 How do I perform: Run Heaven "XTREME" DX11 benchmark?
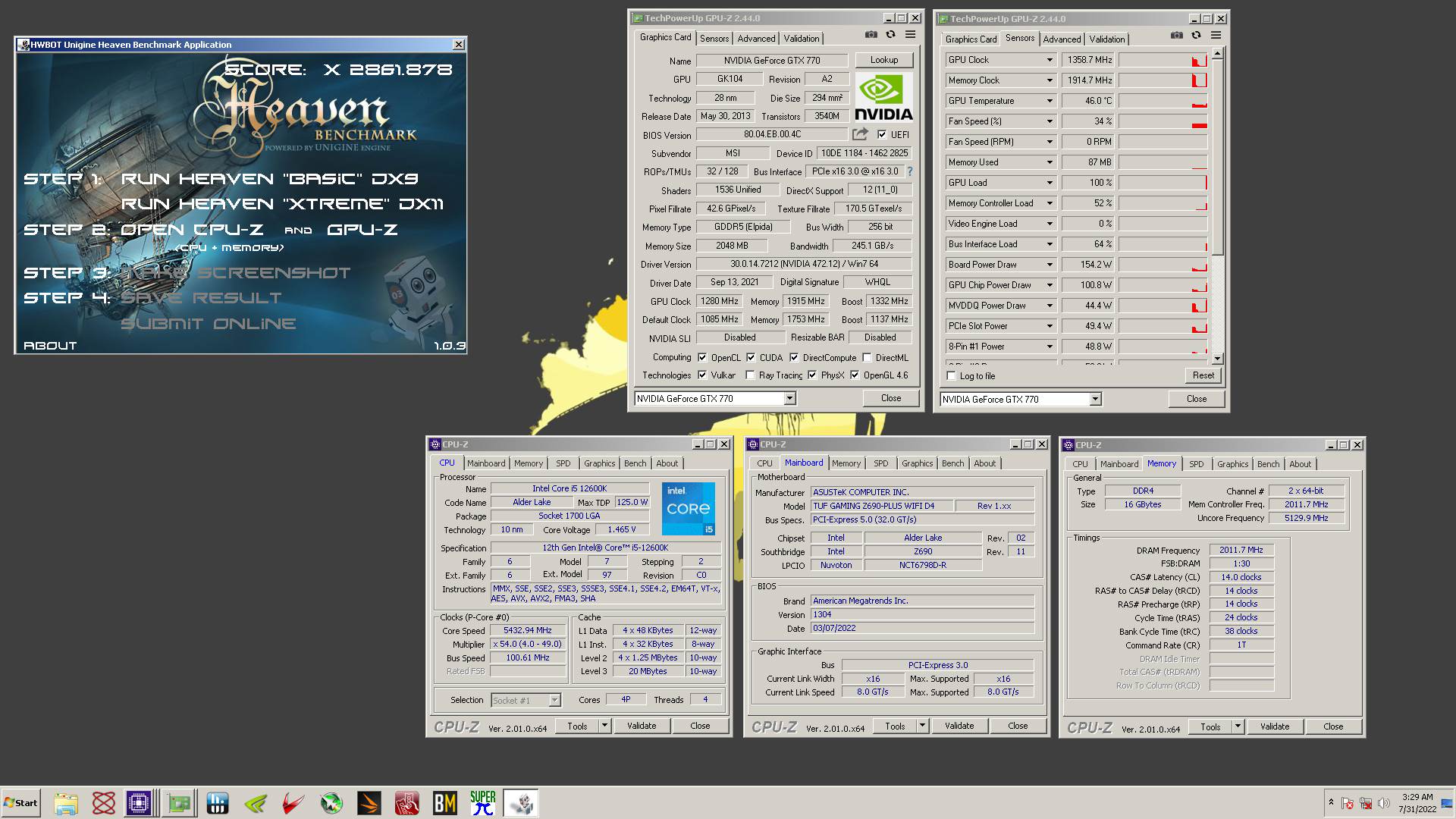pos(282,204)
